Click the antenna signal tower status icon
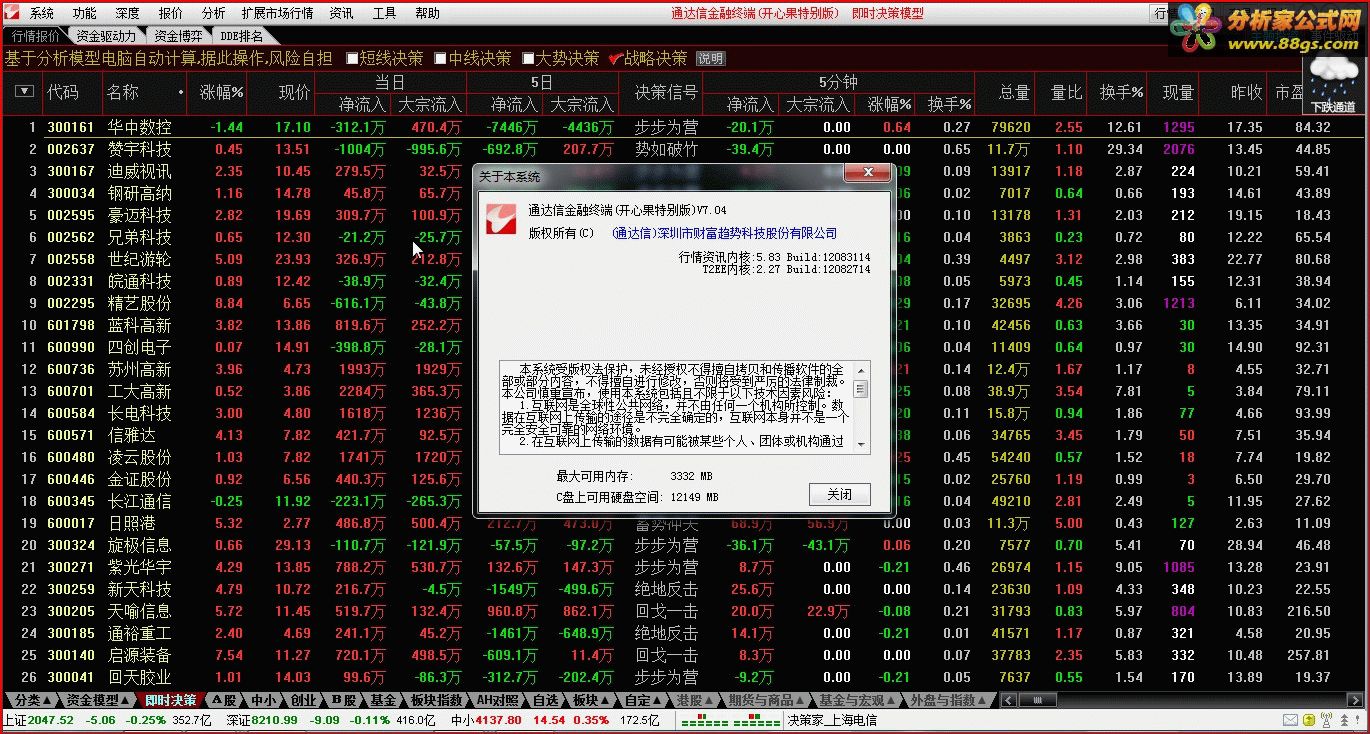Screen dimensions: 1370x734 coord(1326,720)
